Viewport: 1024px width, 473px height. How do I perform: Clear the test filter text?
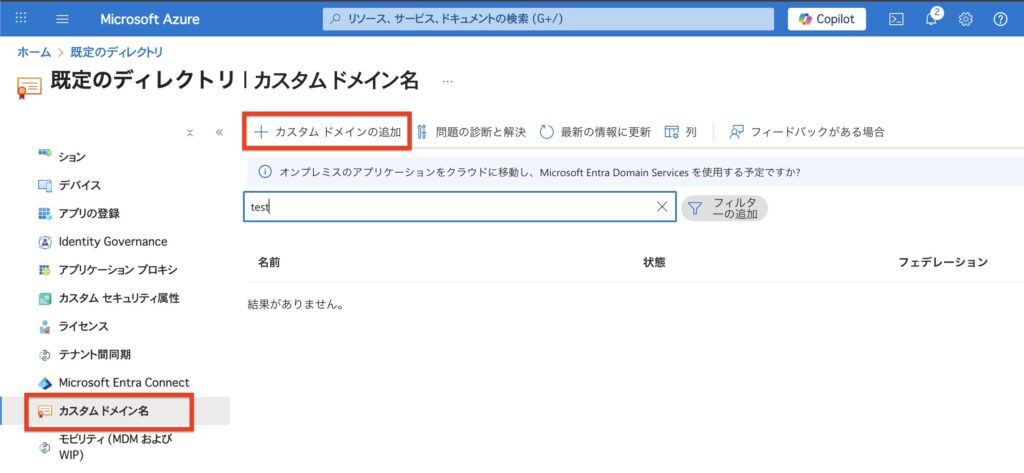pyautogui.click(x=662, y=206)
